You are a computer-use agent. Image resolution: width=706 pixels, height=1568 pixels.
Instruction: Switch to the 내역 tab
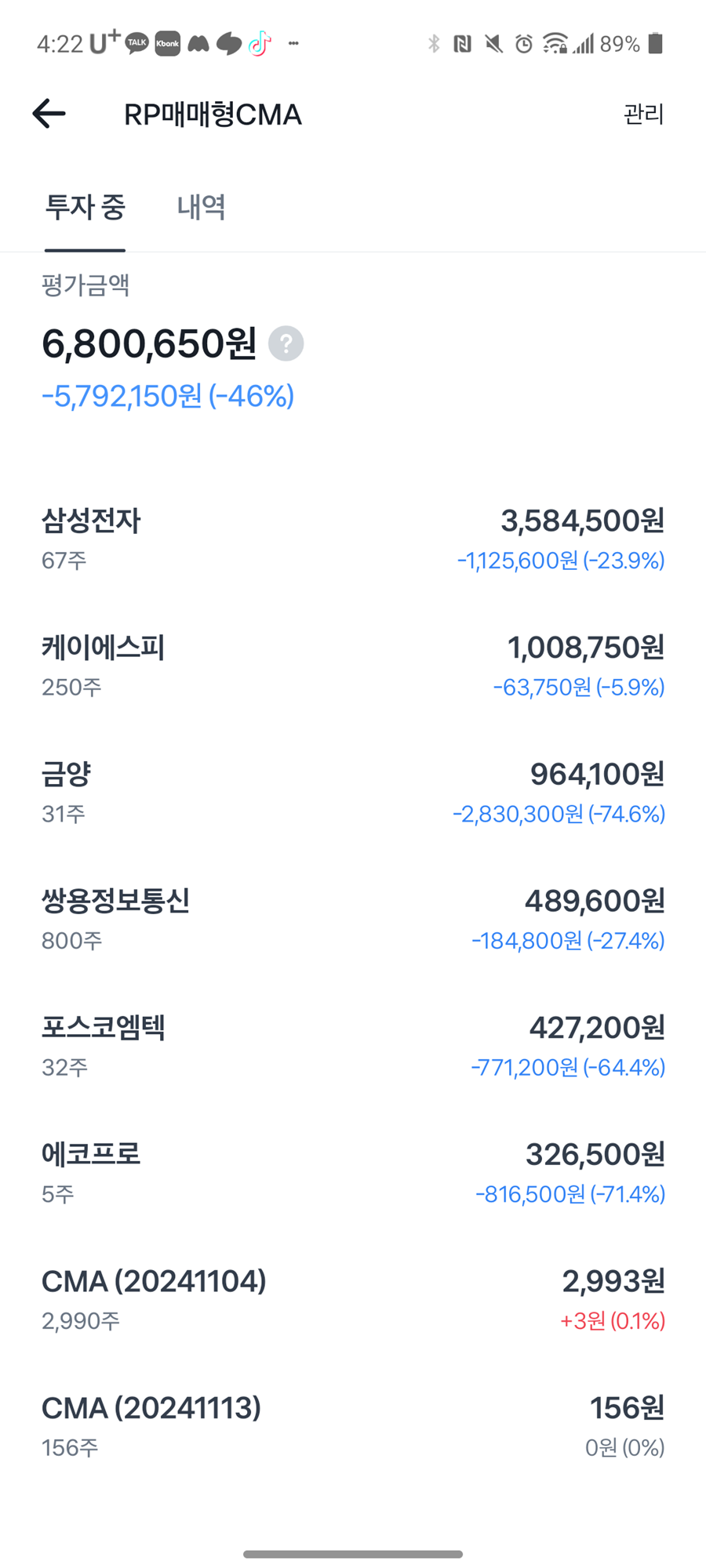click(x=201, y=207)
